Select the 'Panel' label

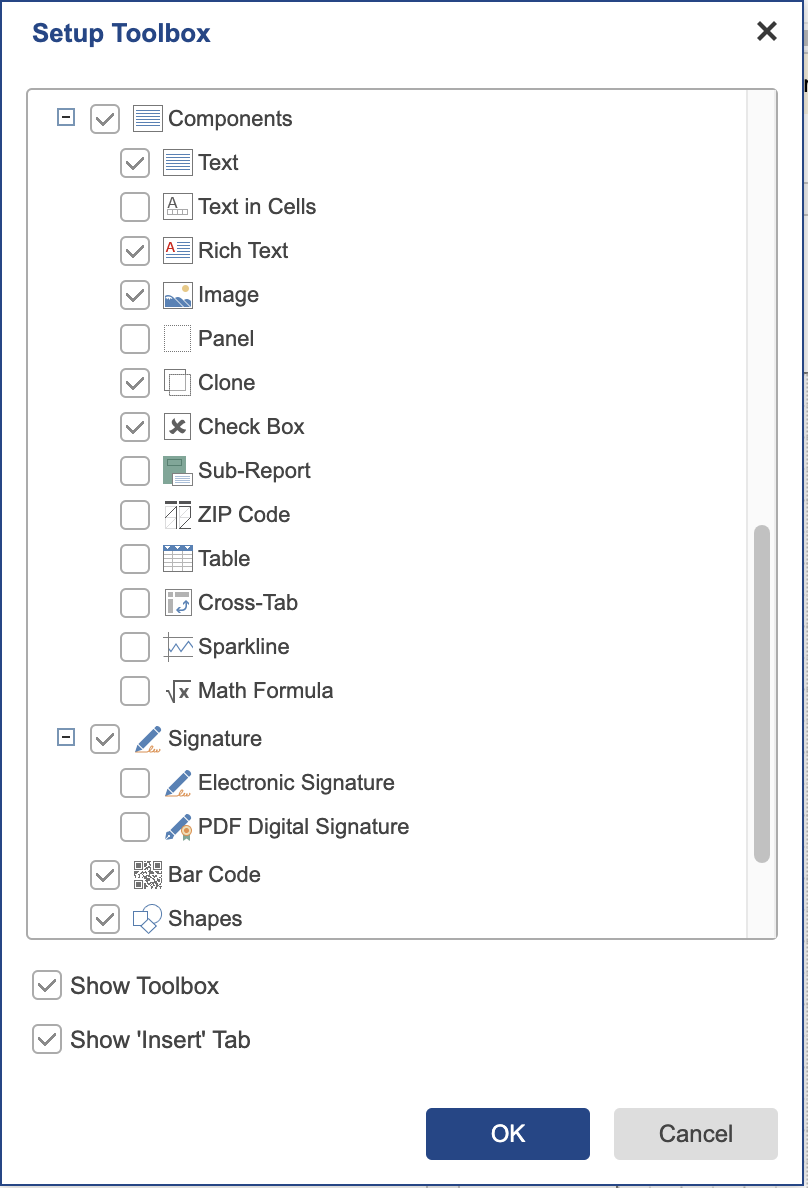(226, 339)
